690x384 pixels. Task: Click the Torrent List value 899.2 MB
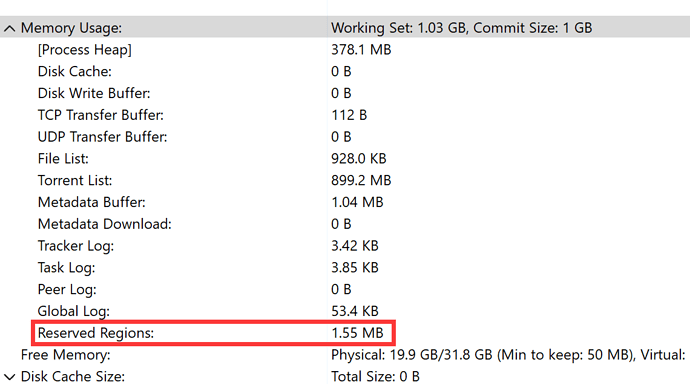[x=361, y=180]
